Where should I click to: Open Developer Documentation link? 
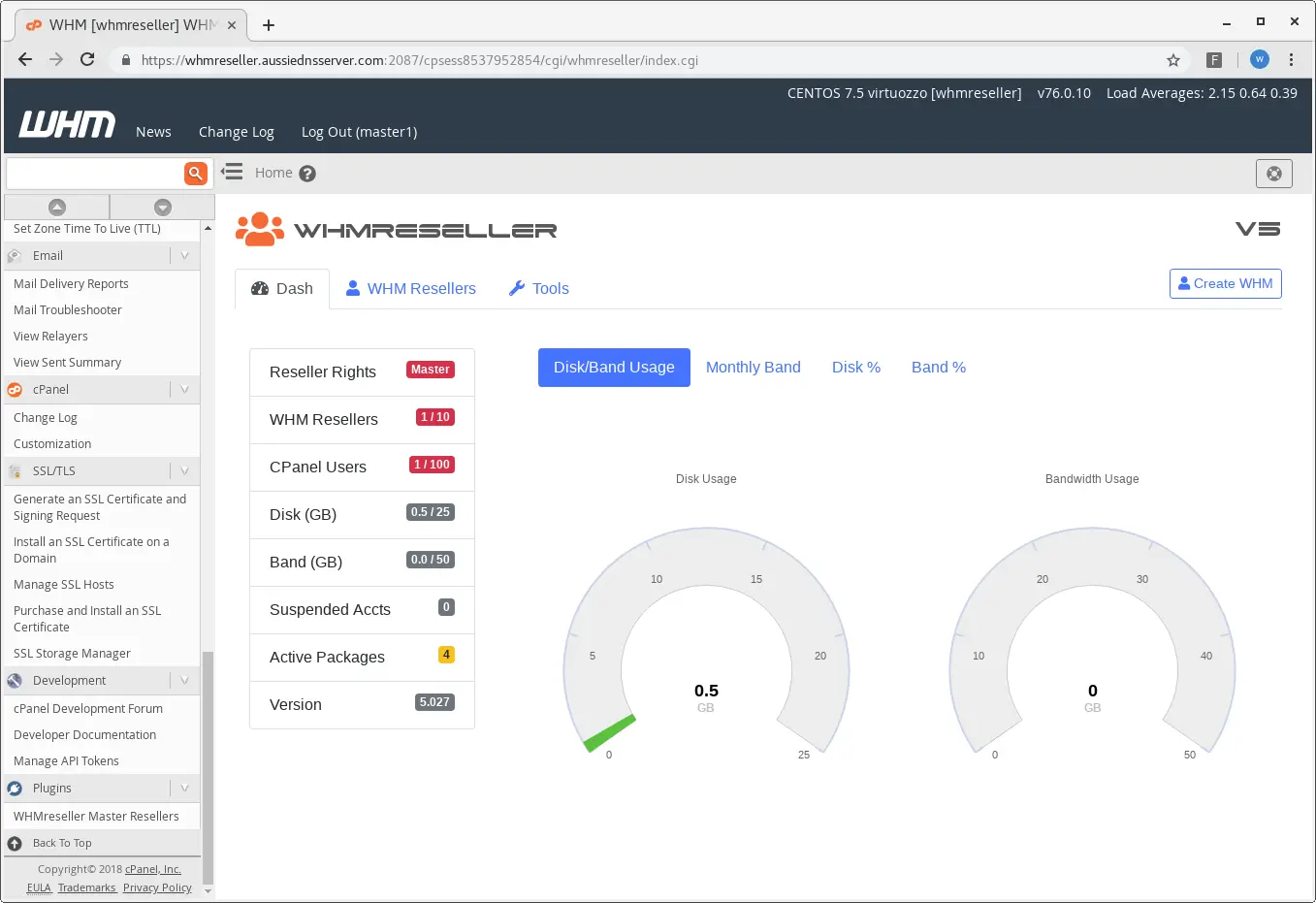coord(84,735)
